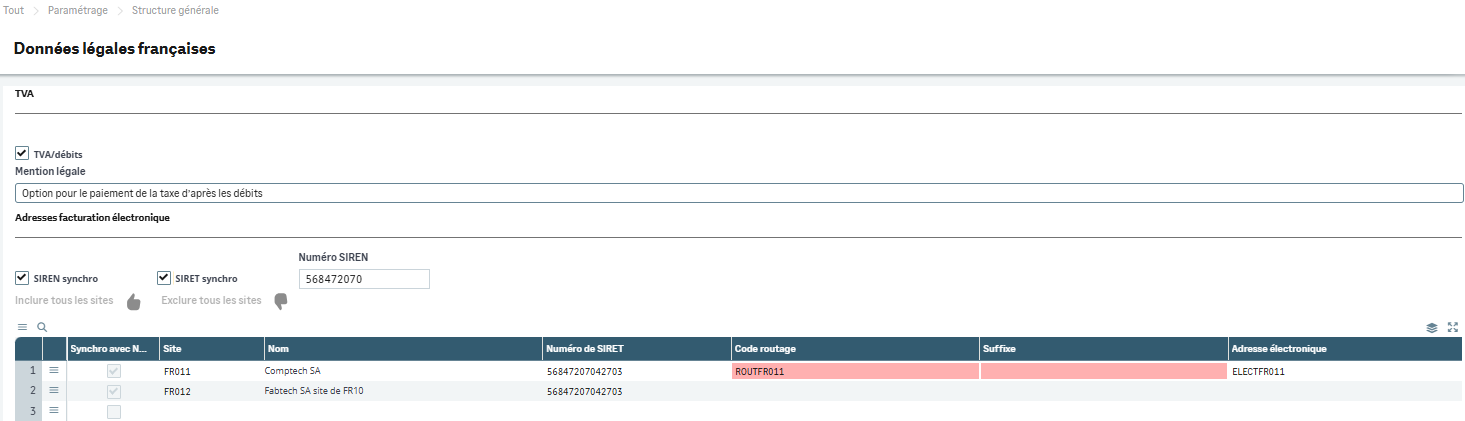Expand the grid to full screen
Screen dimensions: 1465x421
(1453, 327)
